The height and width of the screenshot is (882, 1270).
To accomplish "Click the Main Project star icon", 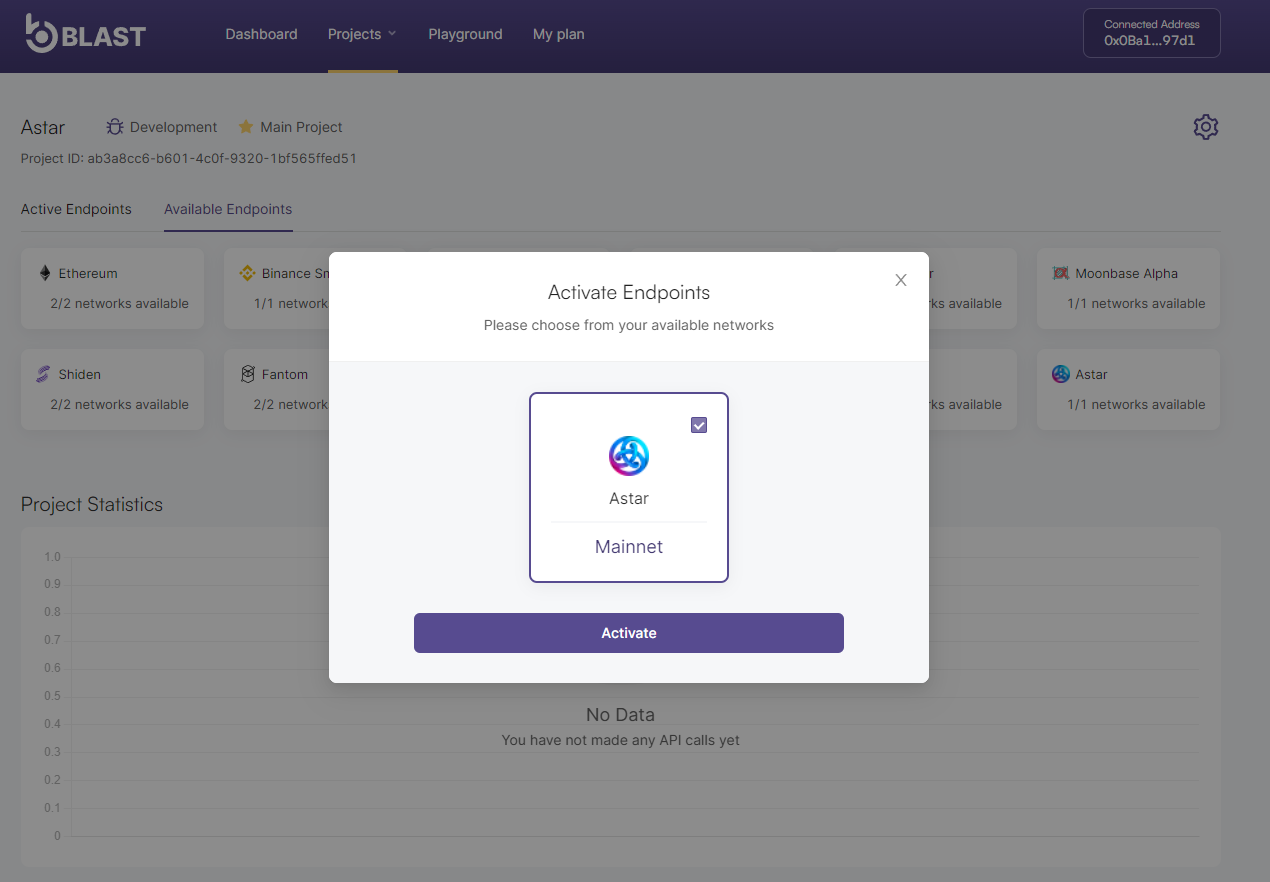I will (246, 127).
